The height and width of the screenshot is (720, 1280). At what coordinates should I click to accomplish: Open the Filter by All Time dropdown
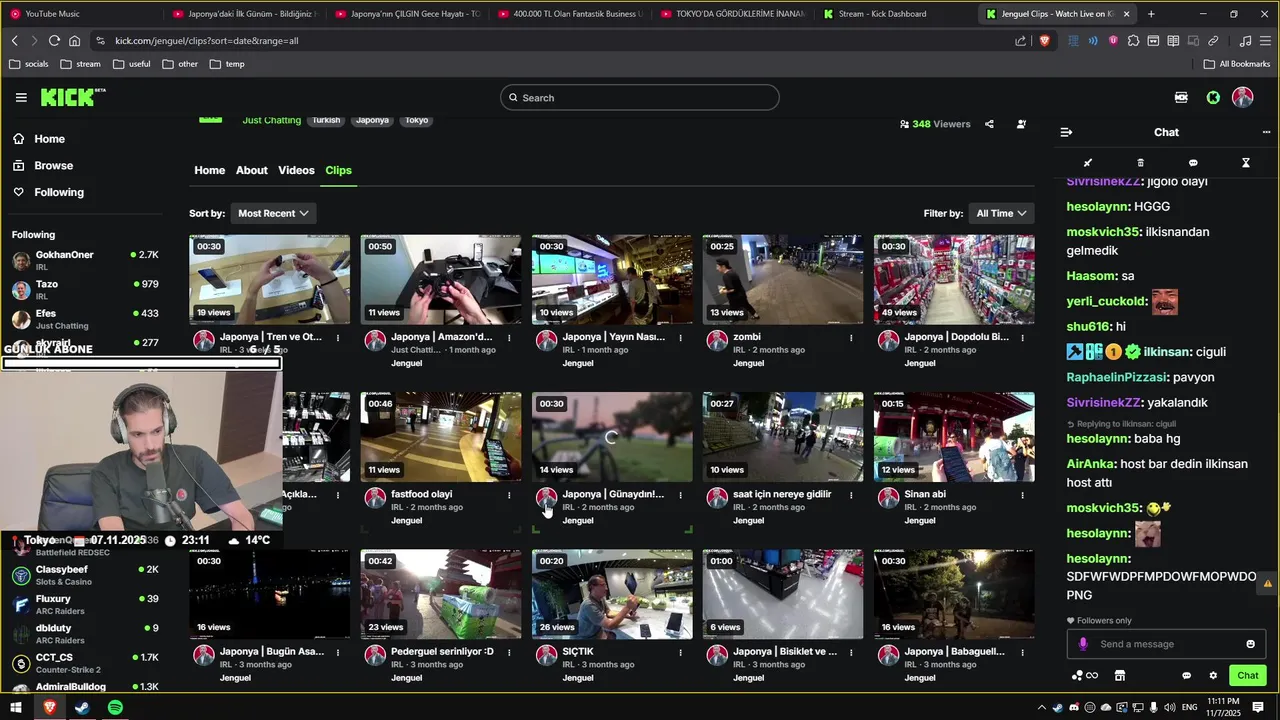pos(1001,213)
